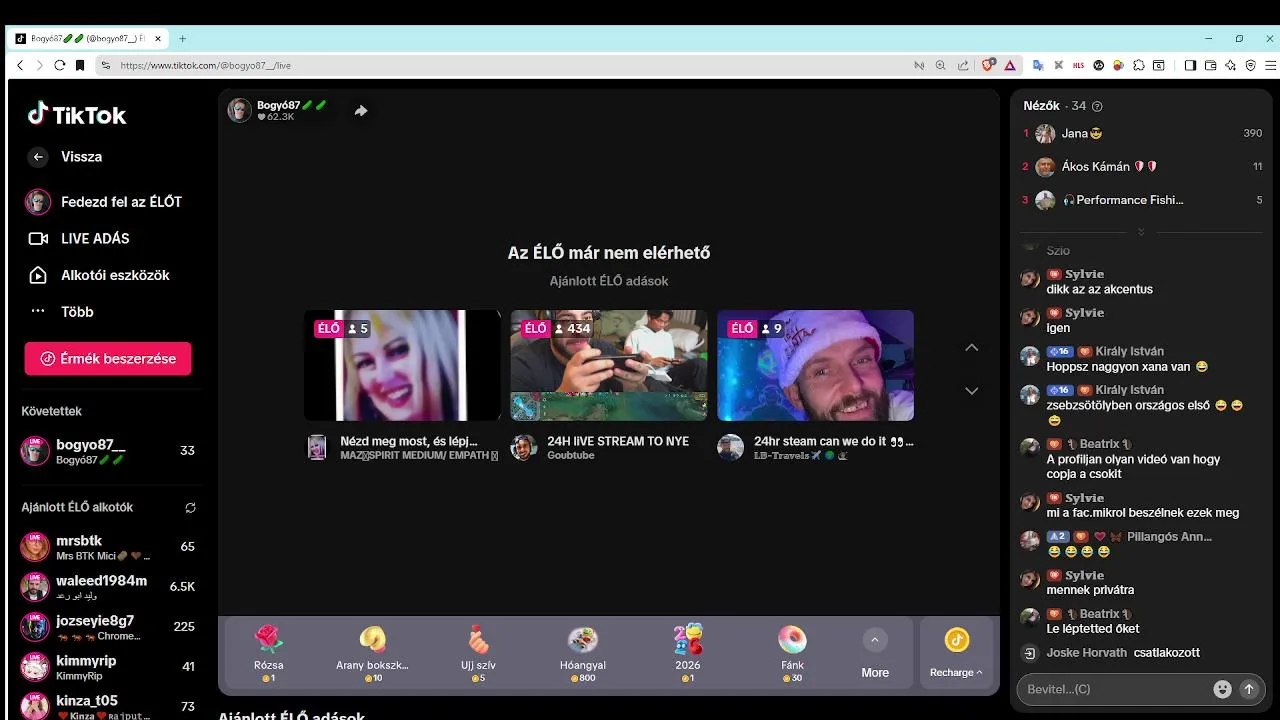Image resolution: width=1280 pixels, height=720 pixels.
Task: Send the Fánk gift
Action: [x=792, y=653]
